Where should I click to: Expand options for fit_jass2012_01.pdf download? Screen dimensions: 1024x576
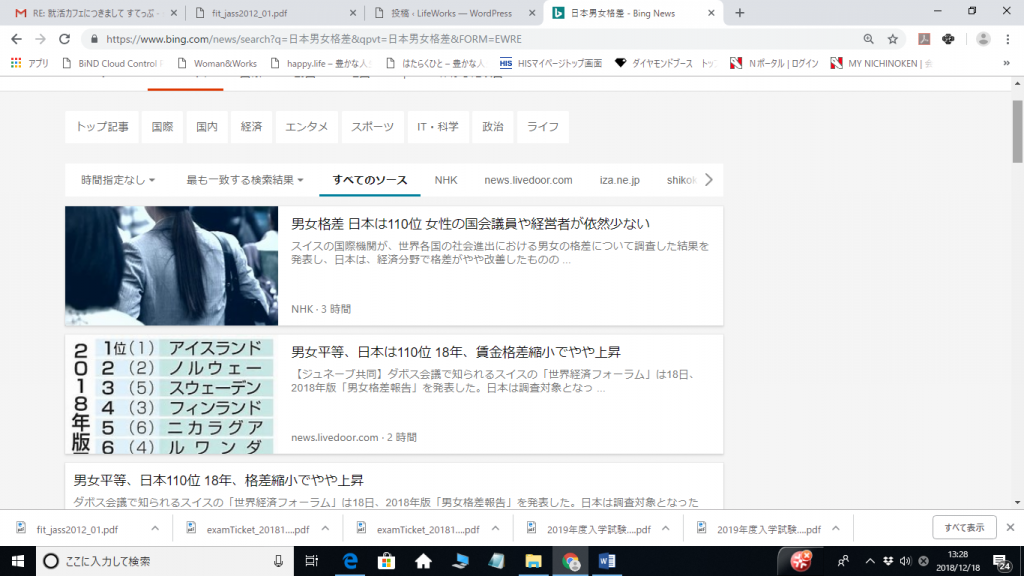(x=155, y=529)
